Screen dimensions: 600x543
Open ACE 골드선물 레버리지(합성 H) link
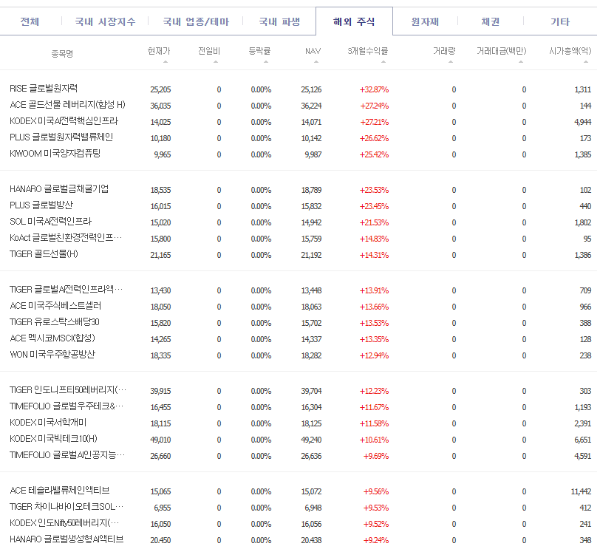pyautogui.click(x=67, y=104)
